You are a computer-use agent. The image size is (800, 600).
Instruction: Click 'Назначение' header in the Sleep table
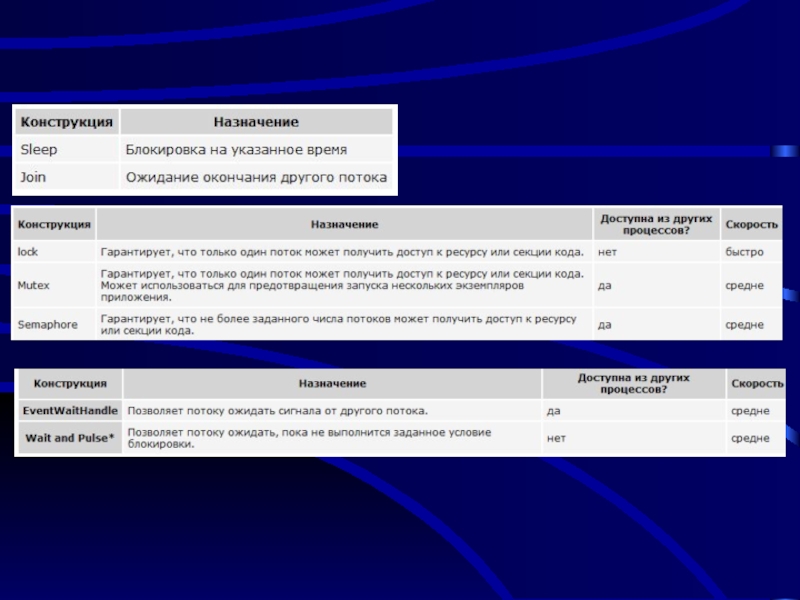click(256, 122)
